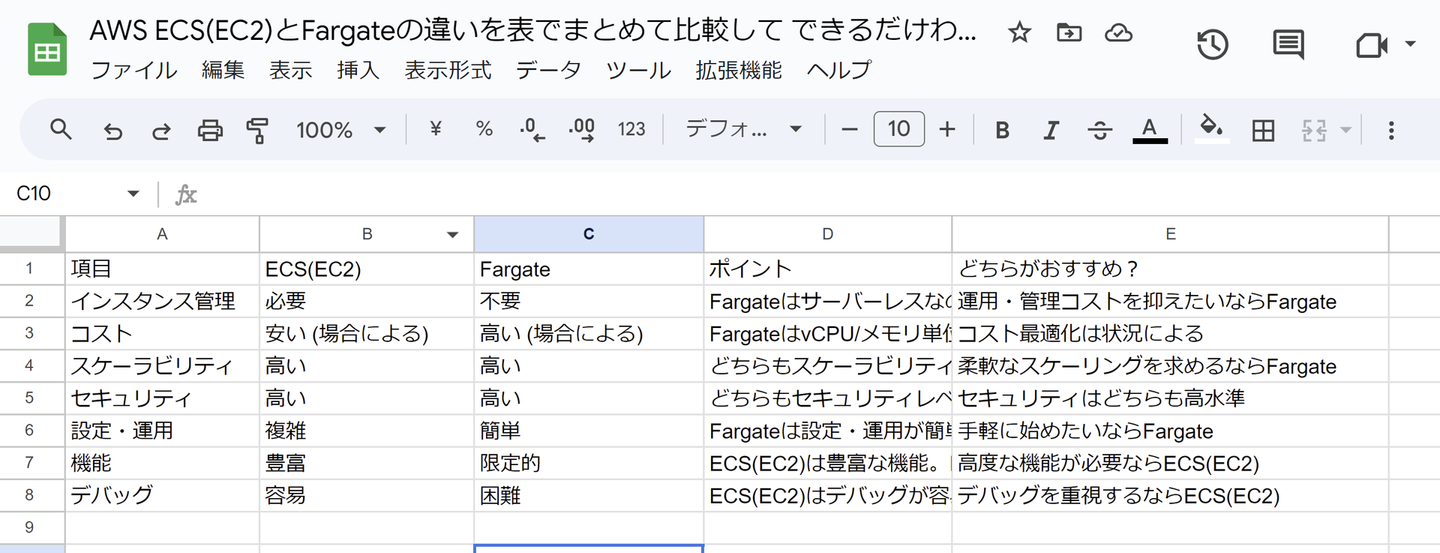Activate the paint format tool

coord(258,130)
